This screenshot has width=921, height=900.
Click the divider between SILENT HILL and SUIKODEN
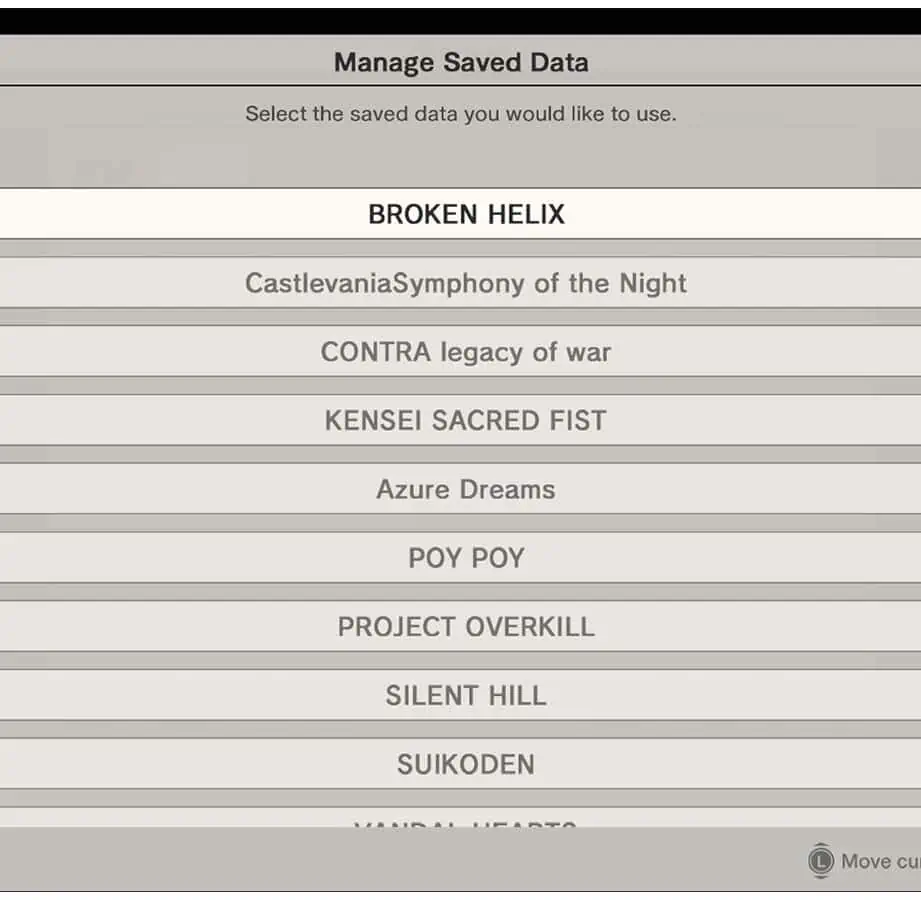tap(460, 730)
